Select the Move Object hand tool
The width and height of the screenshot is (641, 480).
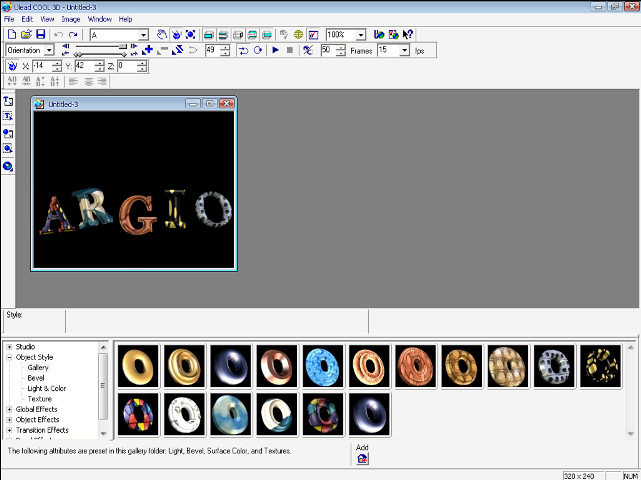coord(162,35)
